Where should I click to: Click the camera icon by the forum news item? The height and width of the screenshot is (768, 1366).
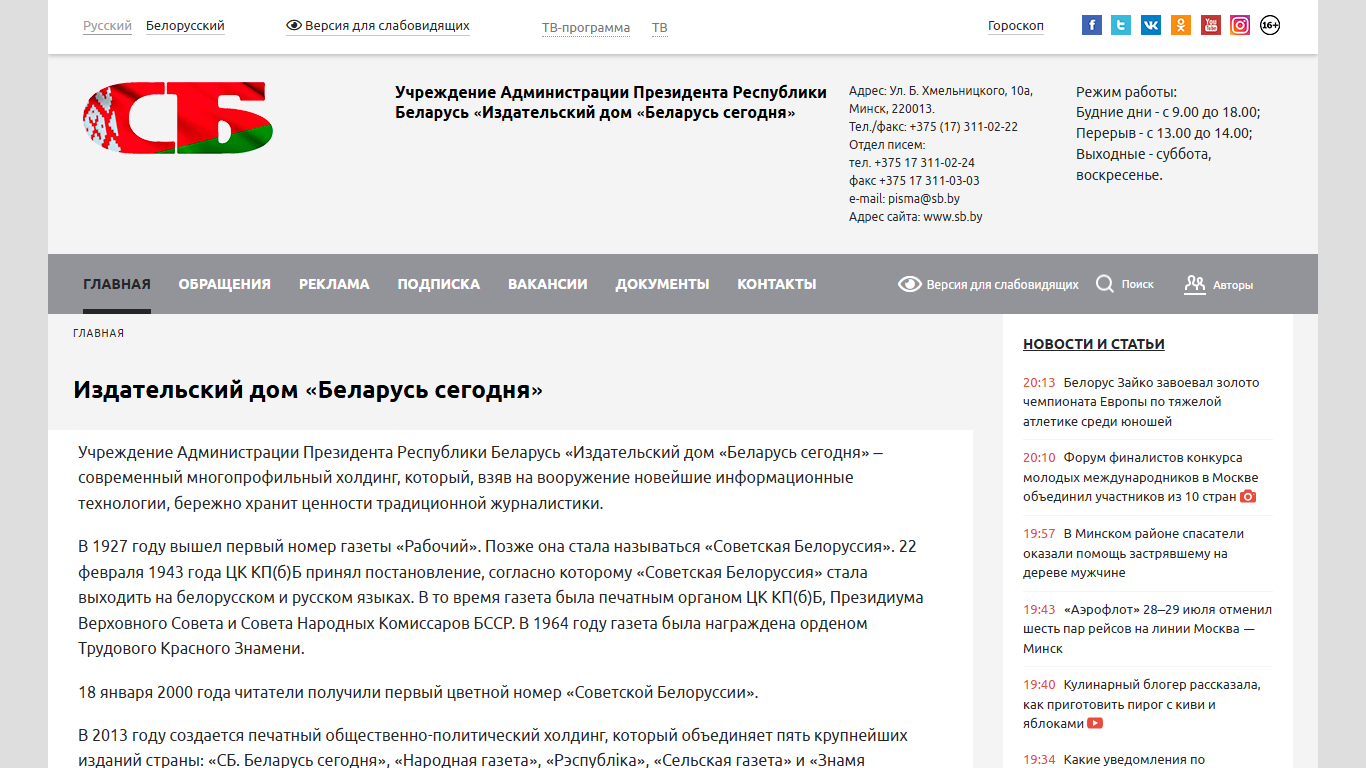pos(1248,497)
